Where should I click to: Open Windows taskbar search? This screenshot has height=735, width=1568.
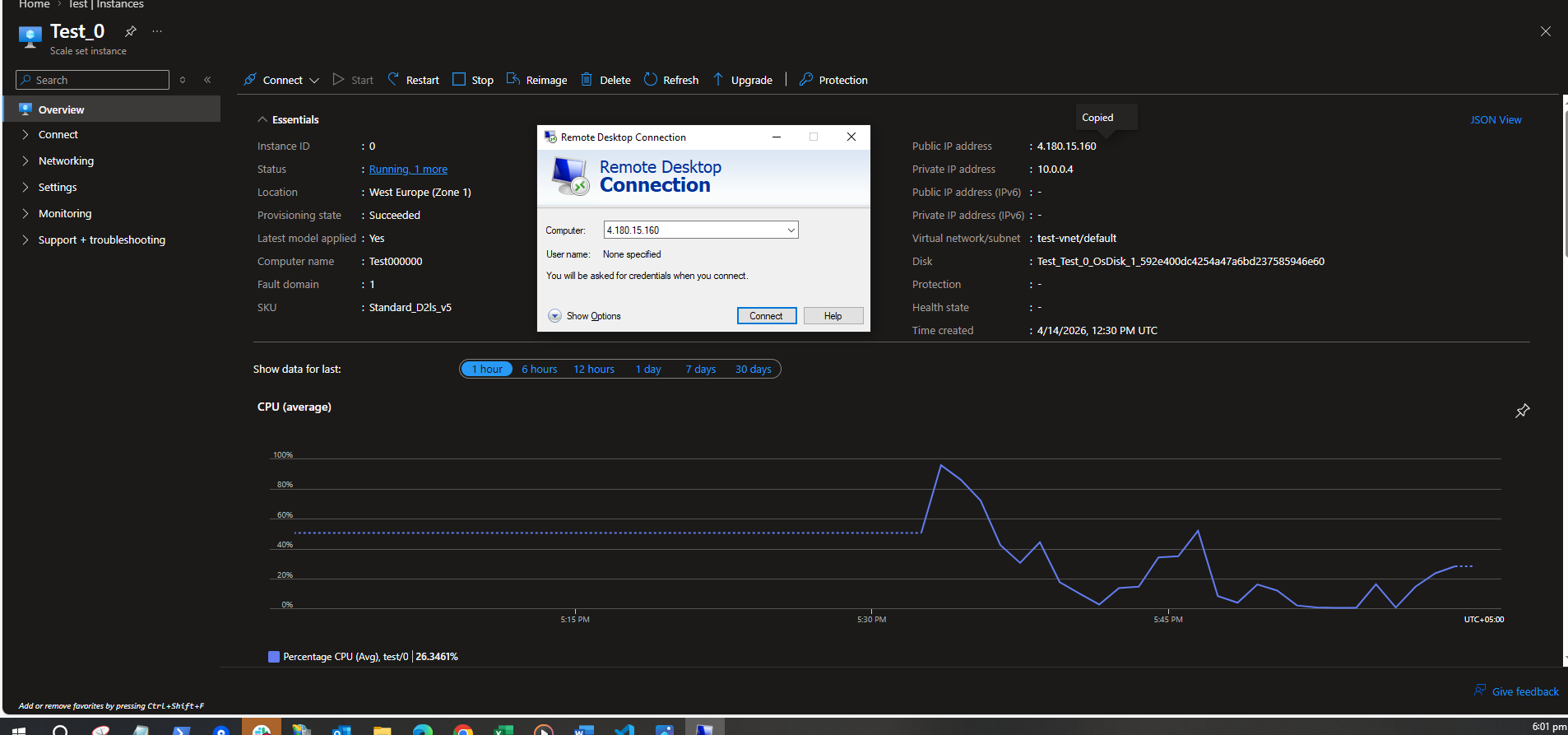(60, 730)
